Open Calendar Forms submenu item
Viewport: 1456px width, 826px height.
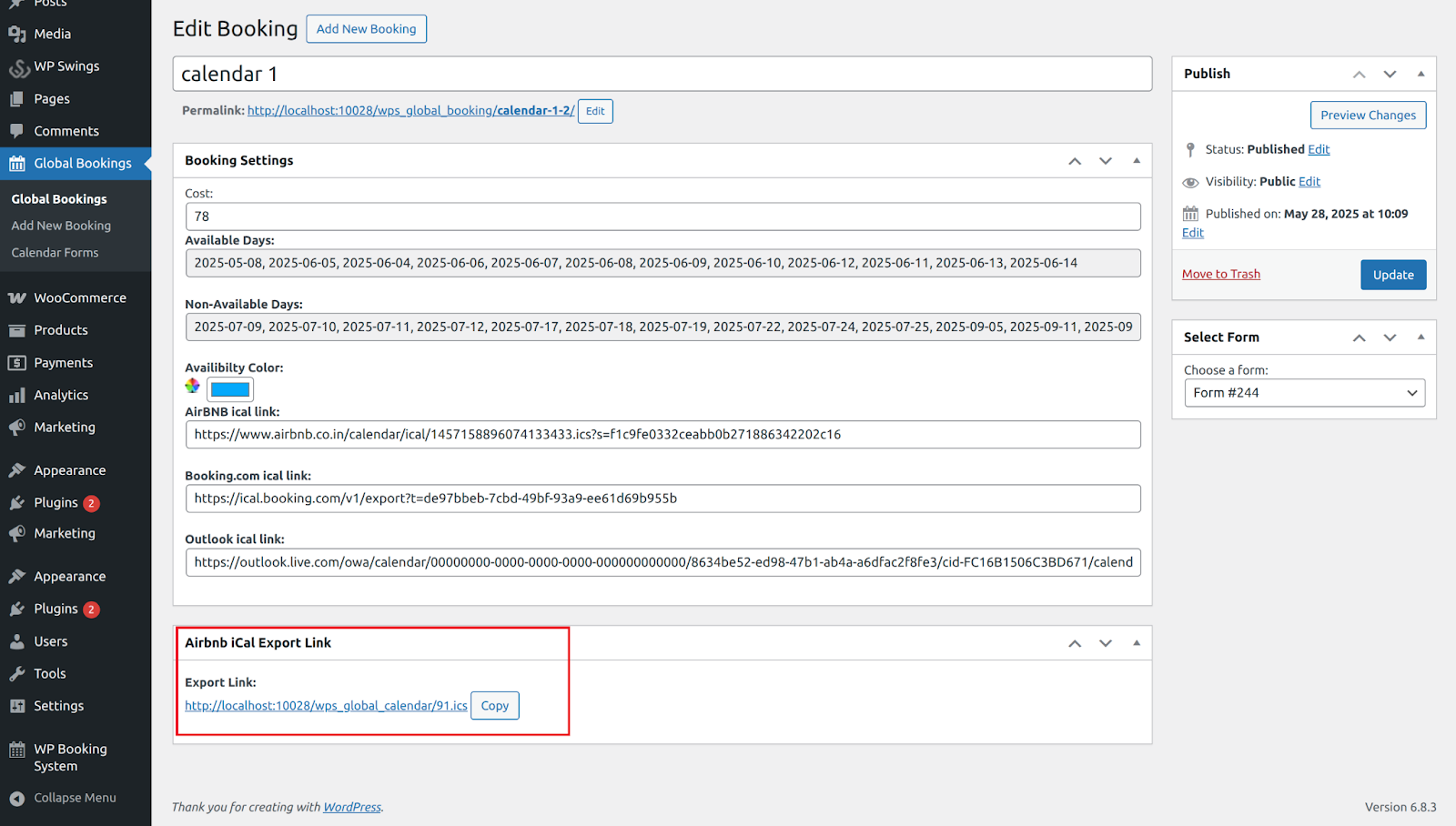coord(55,253)
